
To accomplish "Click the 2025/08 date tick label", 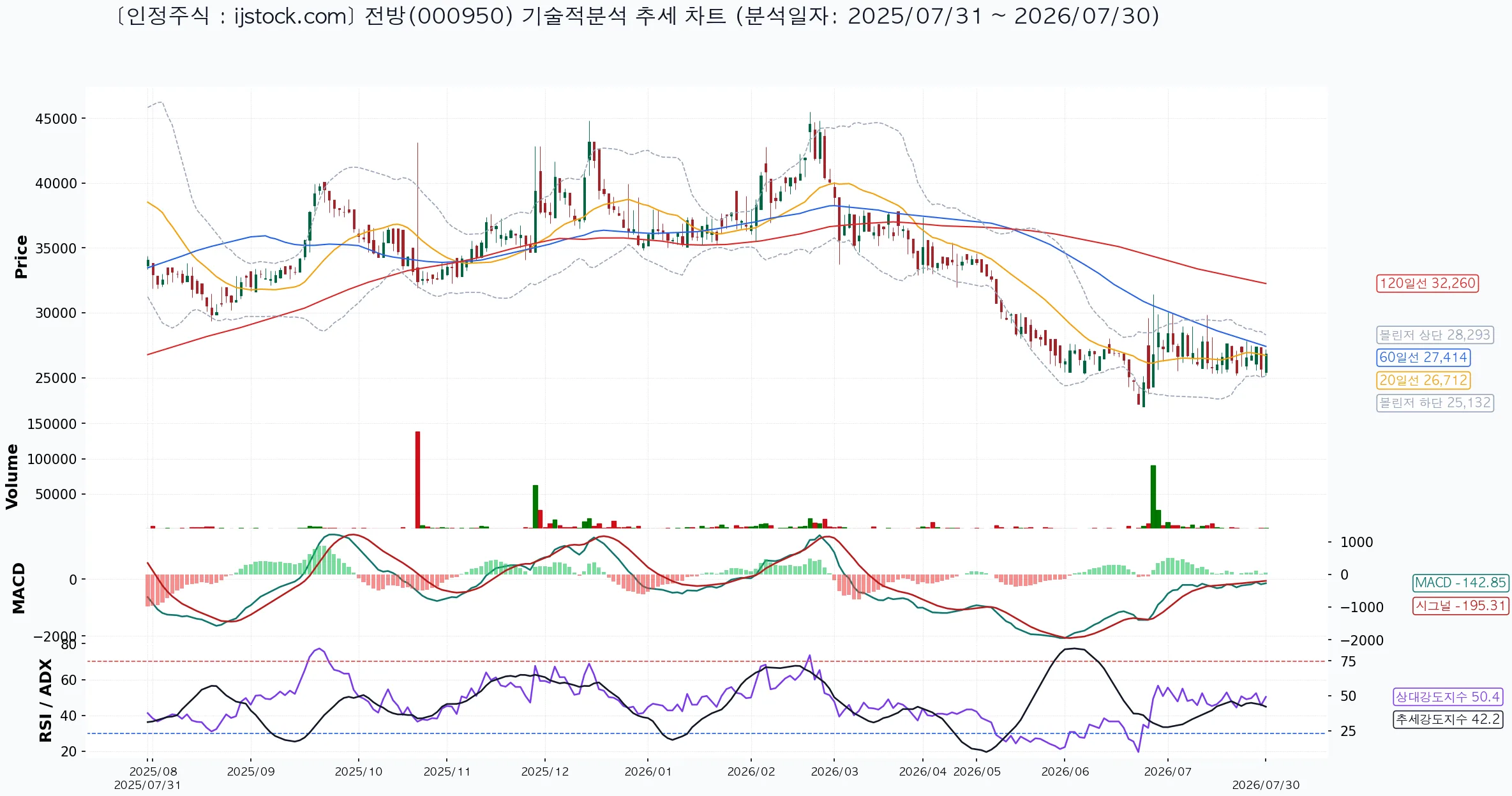I will 153,772.
